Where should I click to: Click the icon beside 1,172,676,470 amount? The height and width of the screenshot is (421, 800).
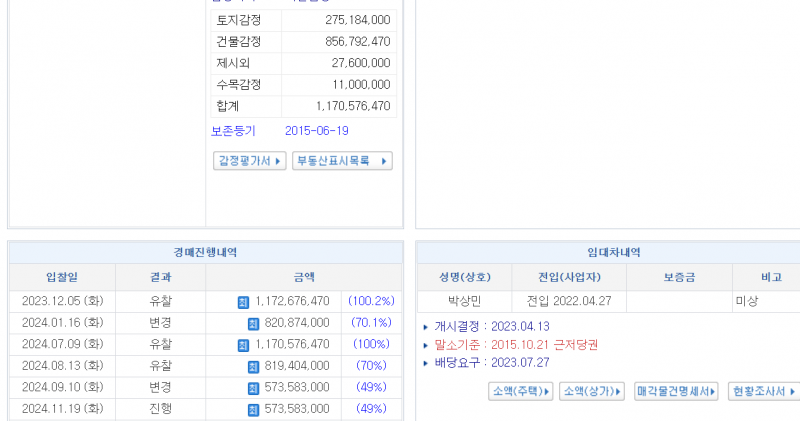[242, 301]
